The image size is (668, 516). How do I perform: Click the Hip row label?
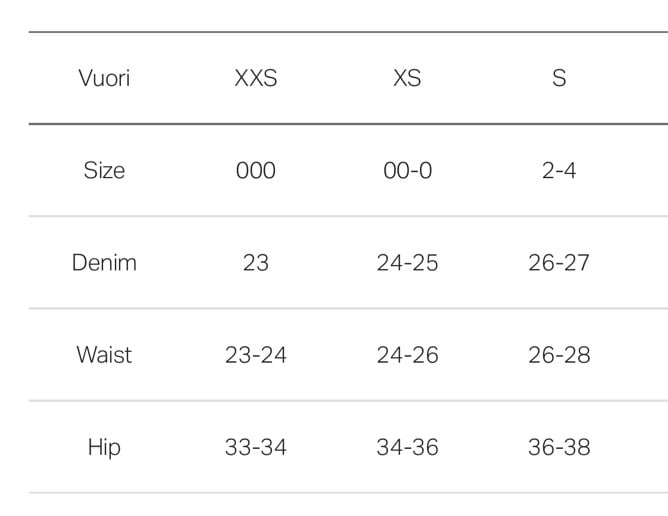click(104, 447)
